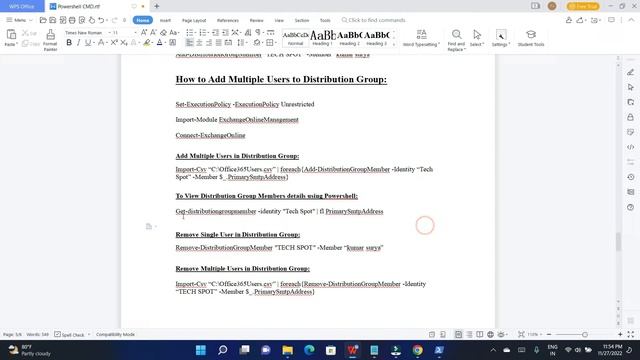Click the zoom in plus button

pos(620,334)
